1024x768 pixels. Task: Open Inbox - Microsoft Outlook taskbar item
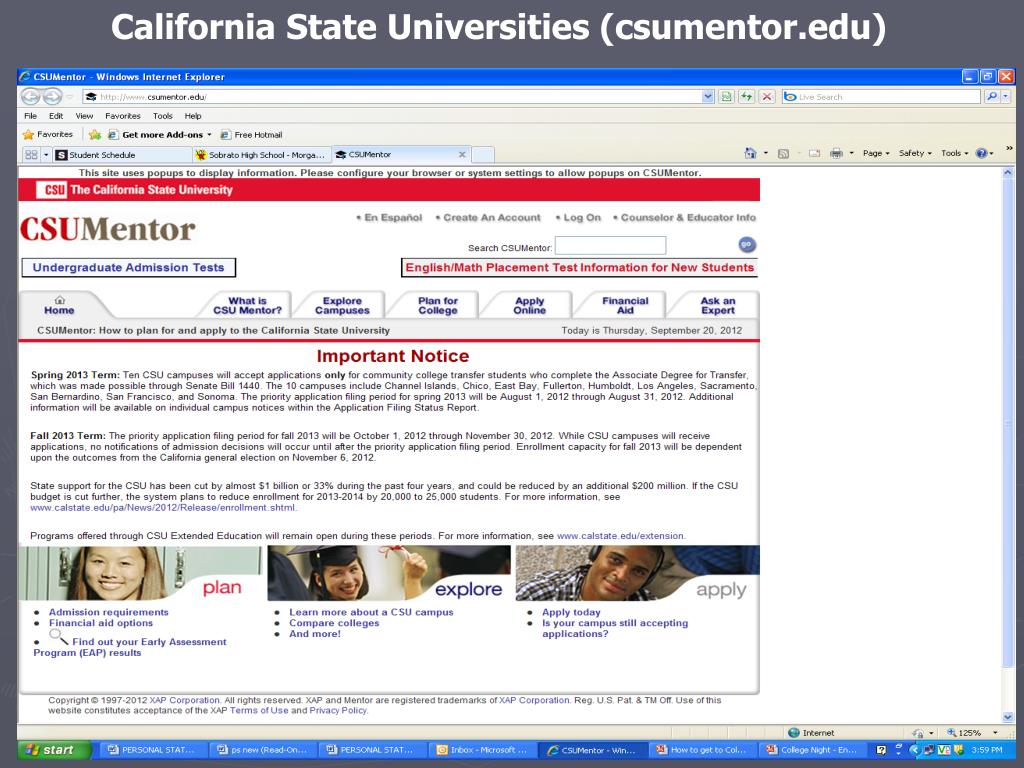pyautogui.click(x=481, y=750)
